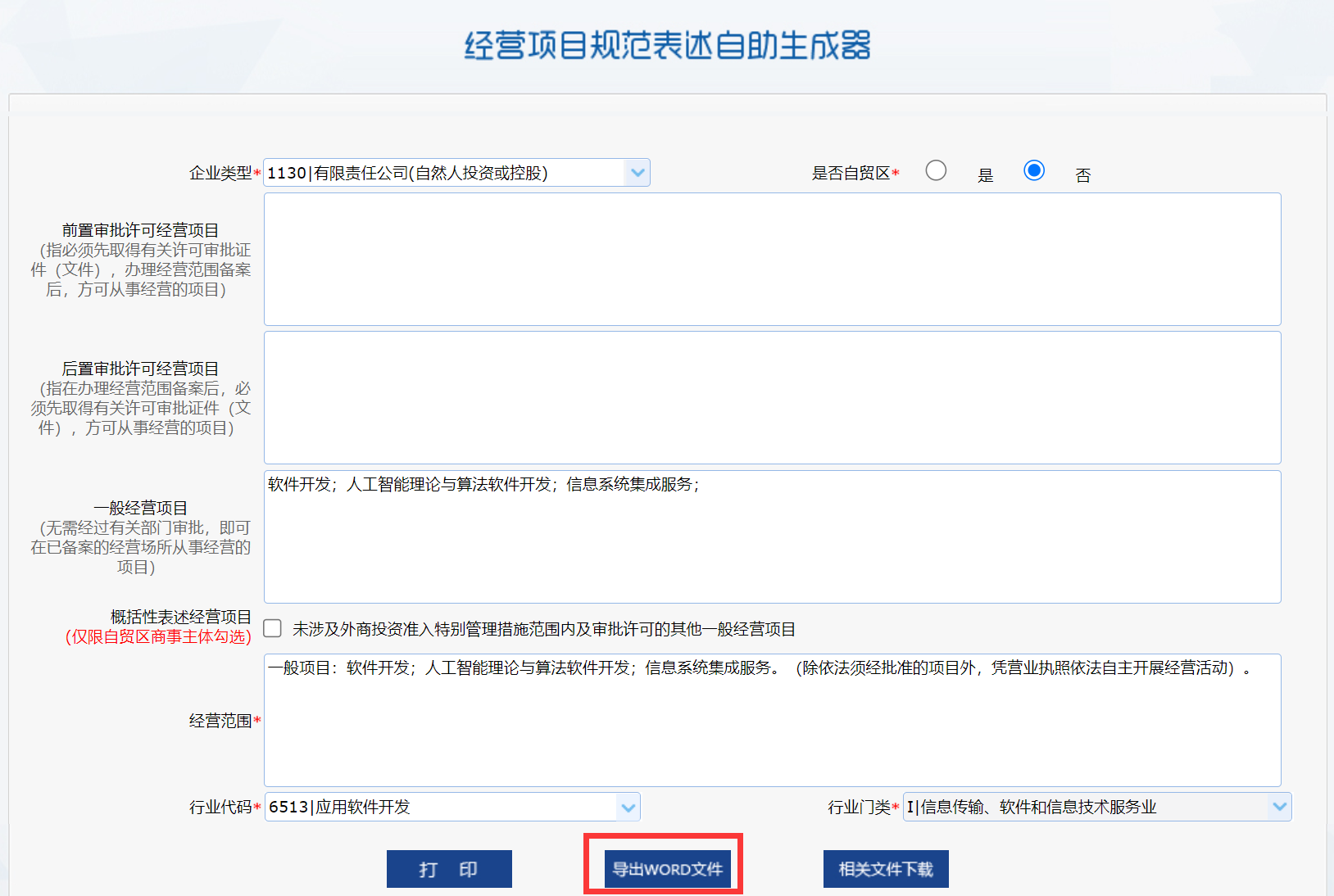Click the 是否自贸区 label
This screenshot has width=1334, height=896.
coord(851,173)
